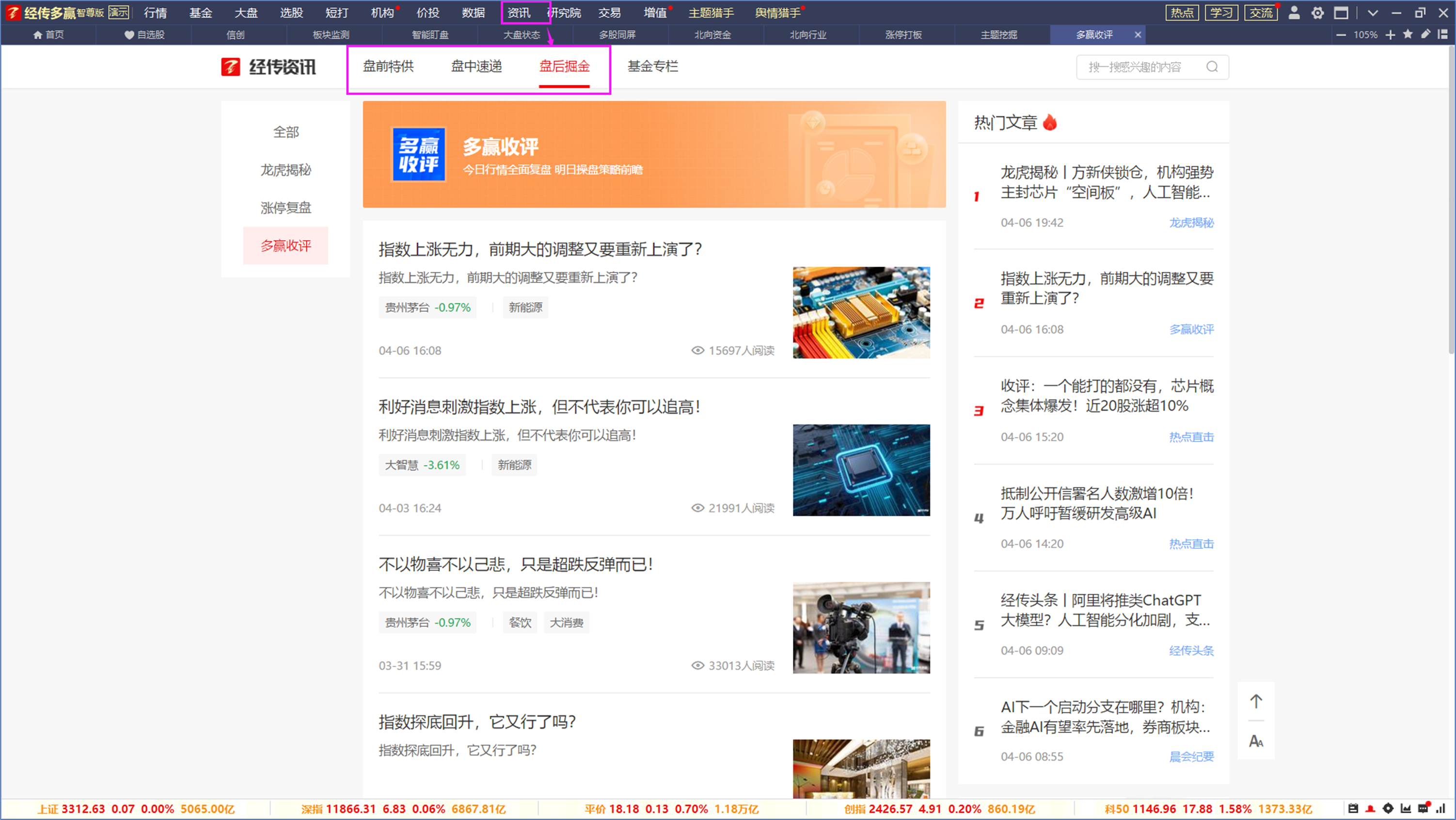
Task: Click the 经传资讯 logo
Action: pos(269,67)
